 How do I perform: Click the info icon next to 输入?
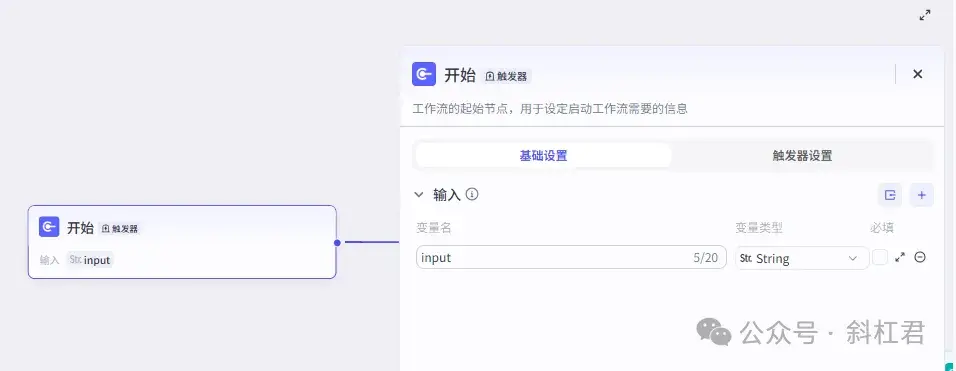click(472, 194)
